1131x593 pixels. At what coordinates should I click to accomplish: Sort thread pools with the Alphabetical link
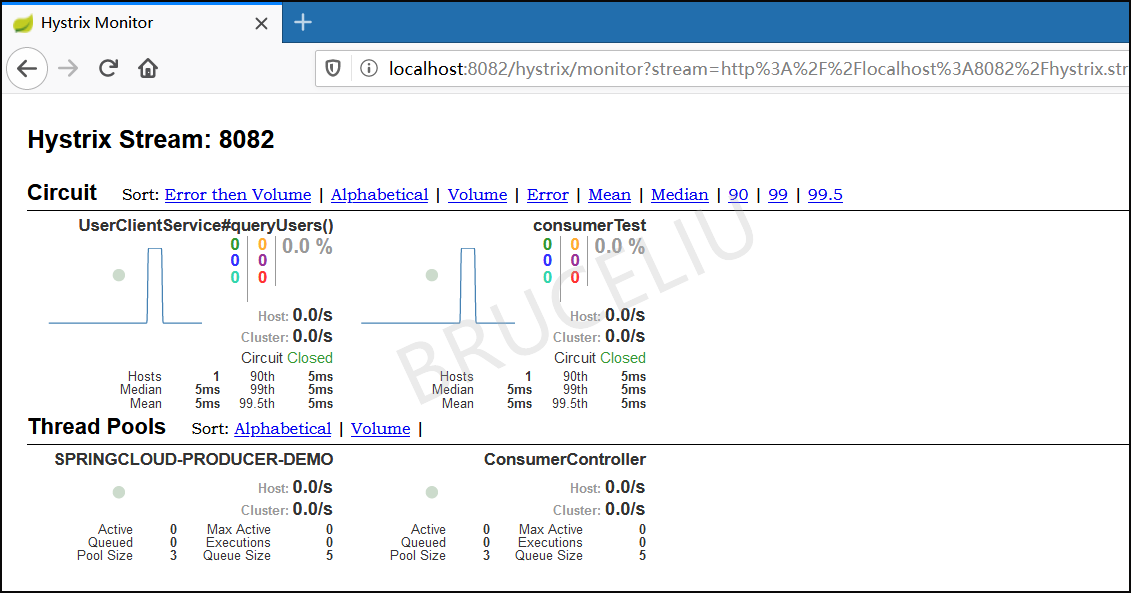pyautogui.click(x=283, y=429)
